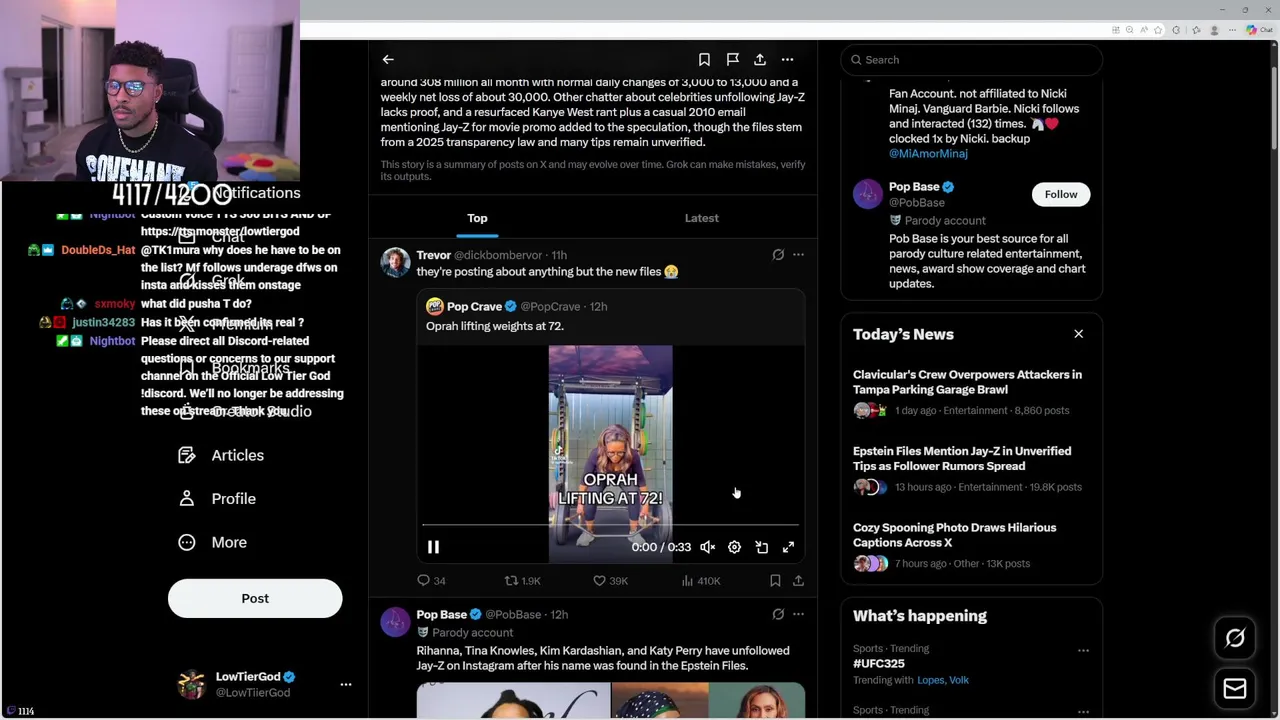Repost Trevor's post showing 1.9K reposts
Image resolution: width=1280 pixels, height=720 pixels.
(x=522, y=580)
